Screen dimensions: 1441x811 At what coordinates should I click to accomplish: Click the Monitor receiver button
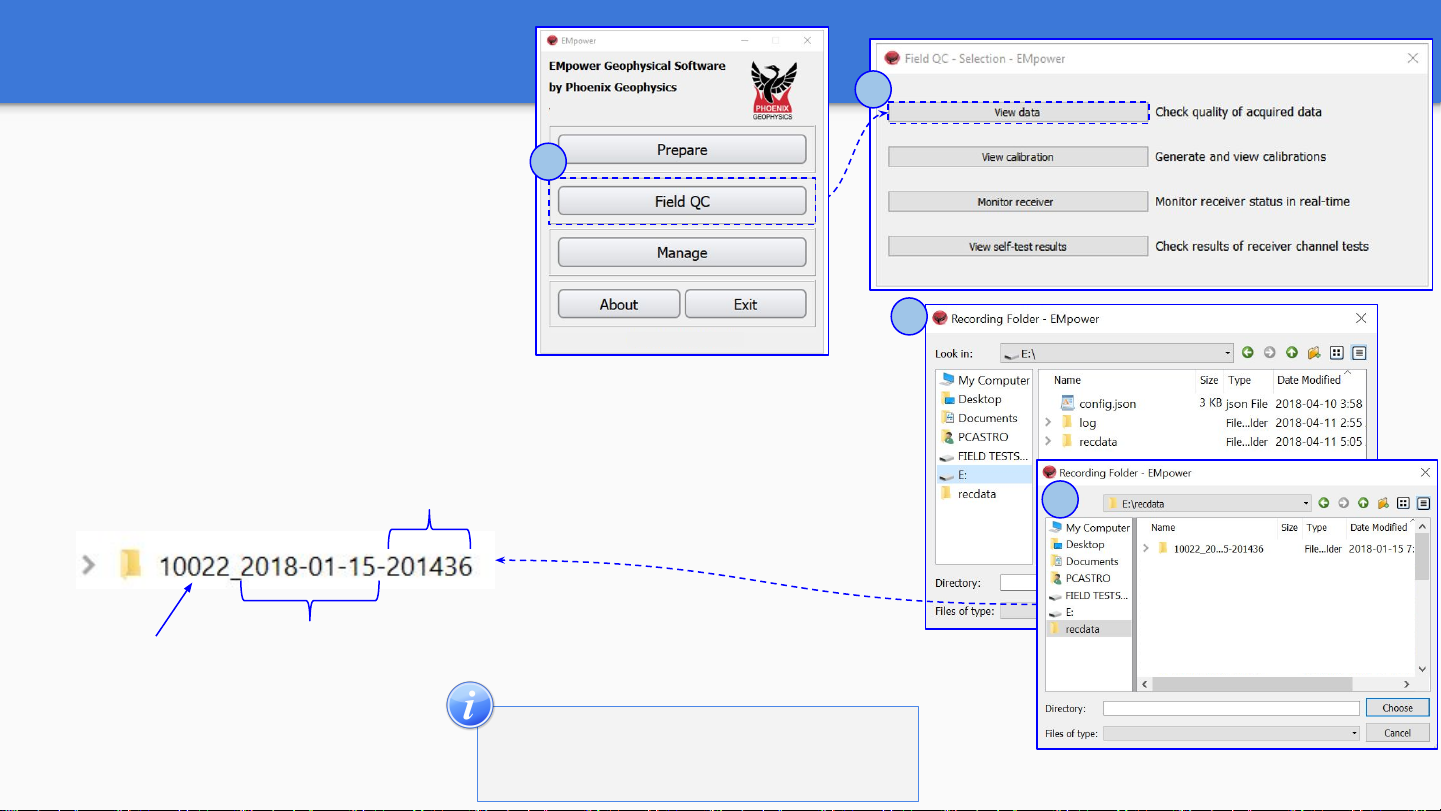[1018, 202]
